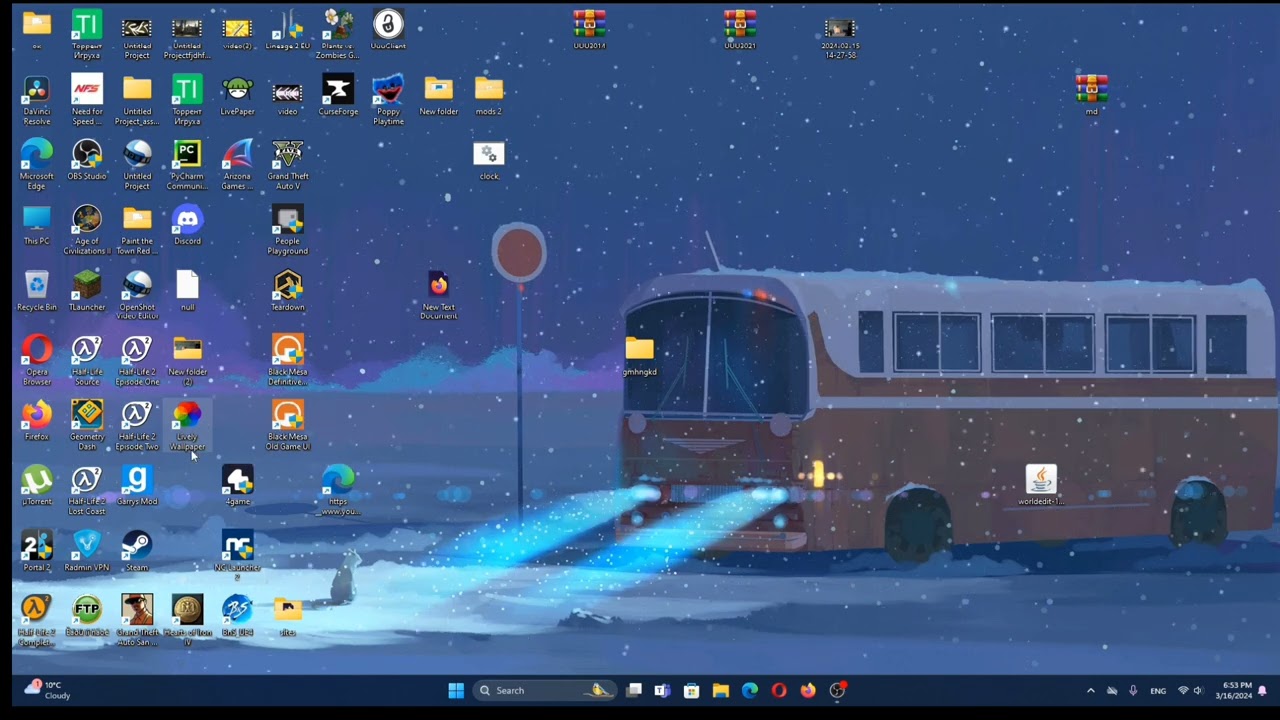The height and width of the screenshot is (720, 1280).
Task: Select the gmhngkd folder
Action: point(640,356)
